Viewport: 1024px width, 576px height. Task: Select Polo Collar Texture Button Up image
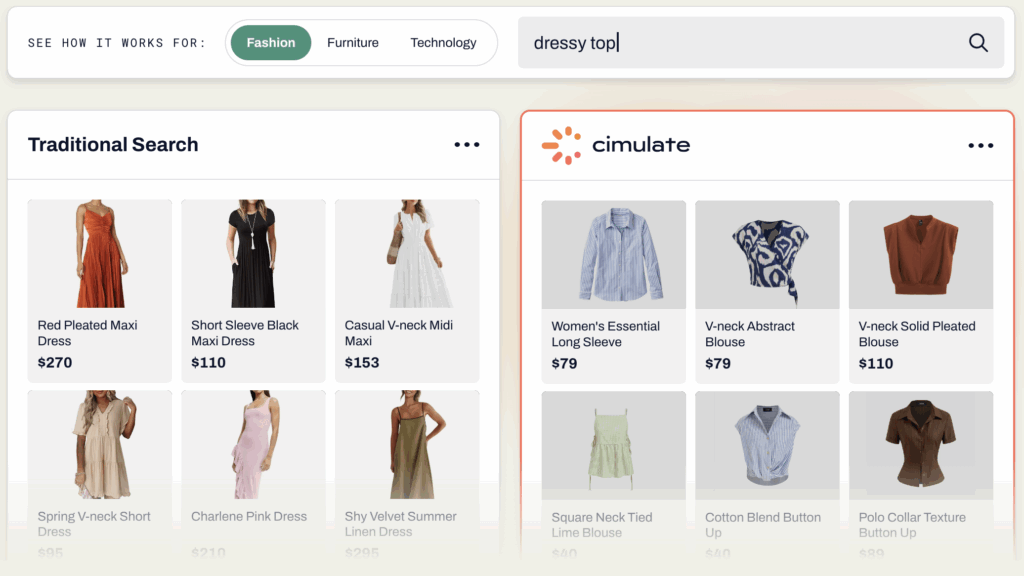tap(921, 446)
